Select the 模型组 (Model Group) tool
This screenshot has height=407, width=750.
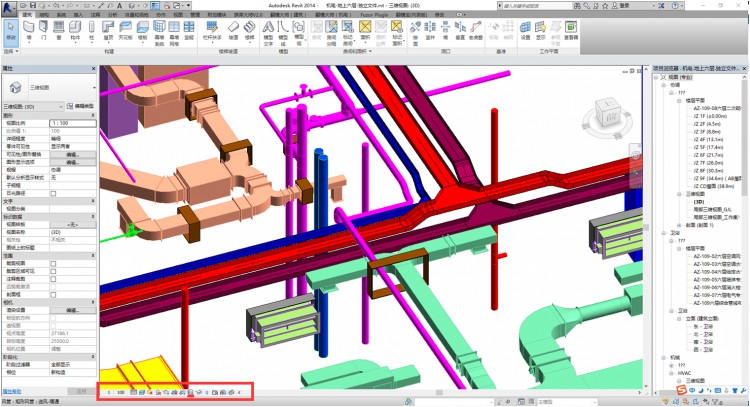298,33
